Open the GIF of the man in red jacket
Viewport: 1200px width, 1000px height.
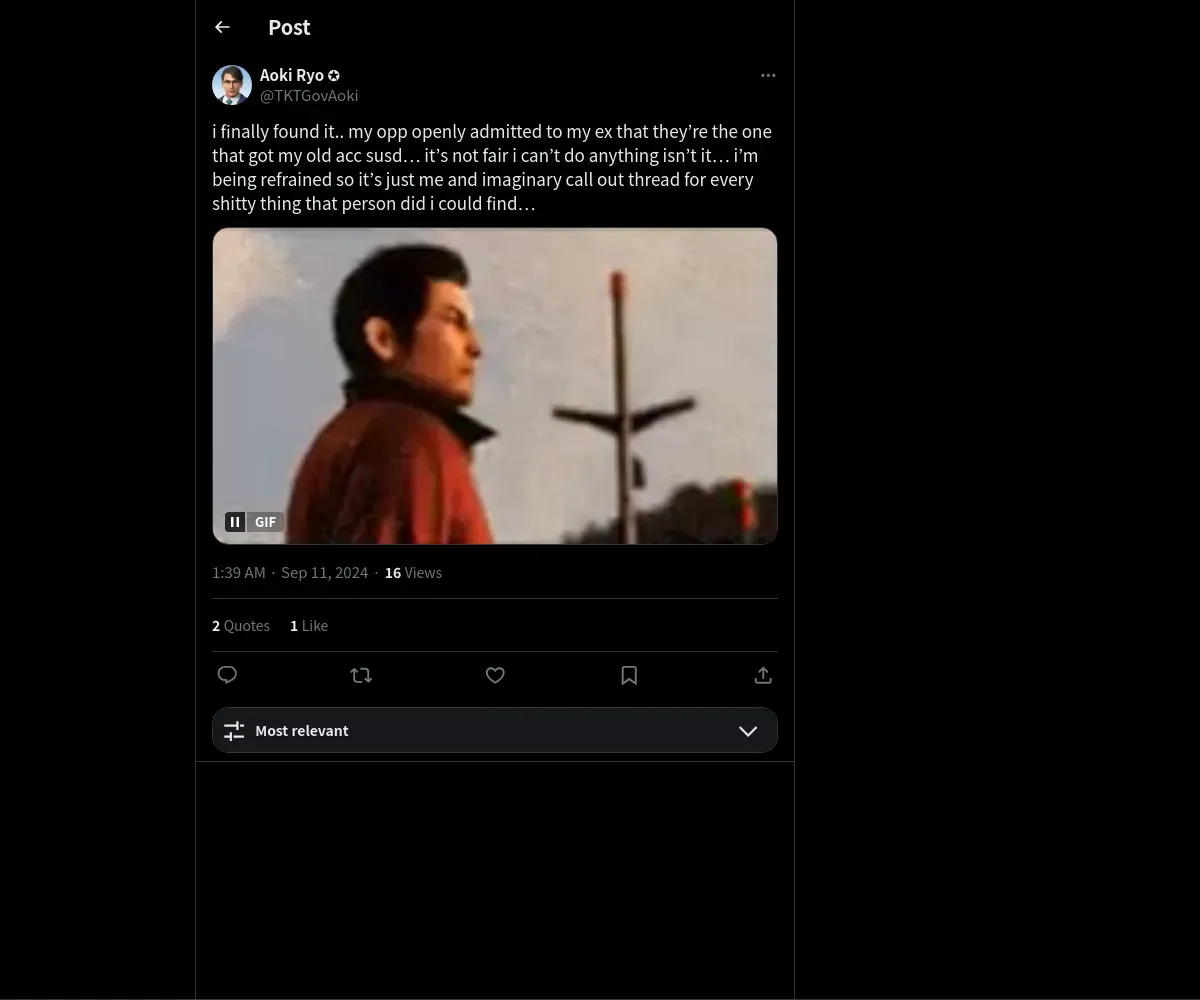494,385
